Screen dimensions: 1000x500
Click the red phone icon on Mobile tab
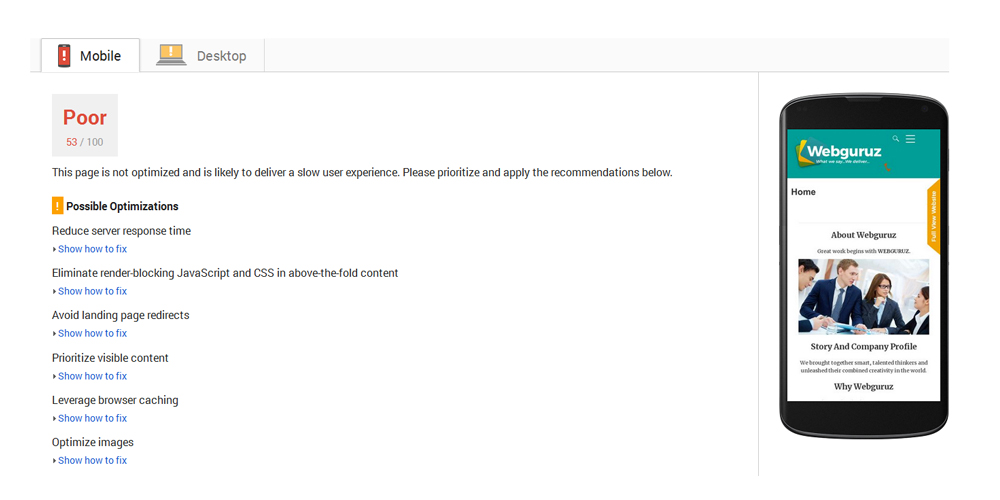tap(64, 56)
